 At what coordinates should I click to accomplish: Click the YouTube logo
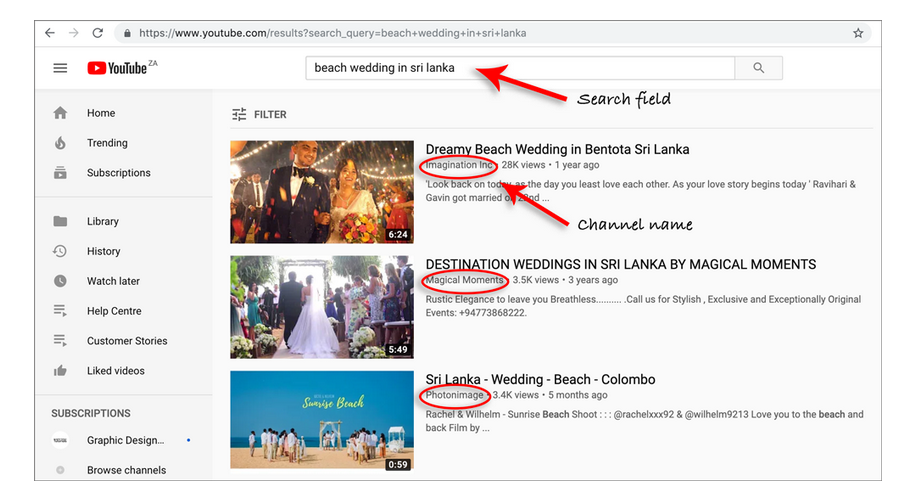(122, 68)
